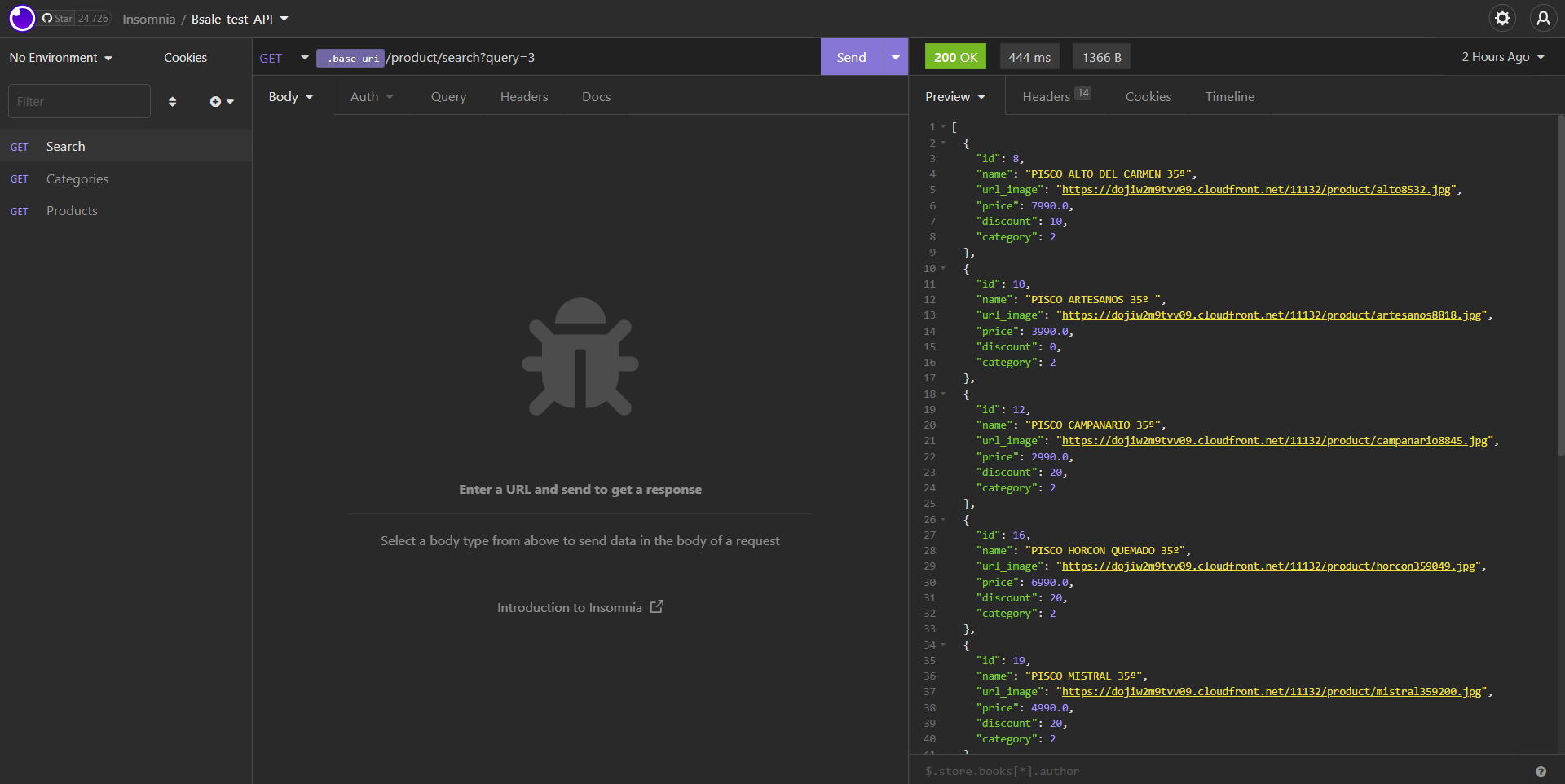Star Insomnia on GitHub
Image resolution: width=1565 pixels, height=784 pixels.
(x=55, y=17)
